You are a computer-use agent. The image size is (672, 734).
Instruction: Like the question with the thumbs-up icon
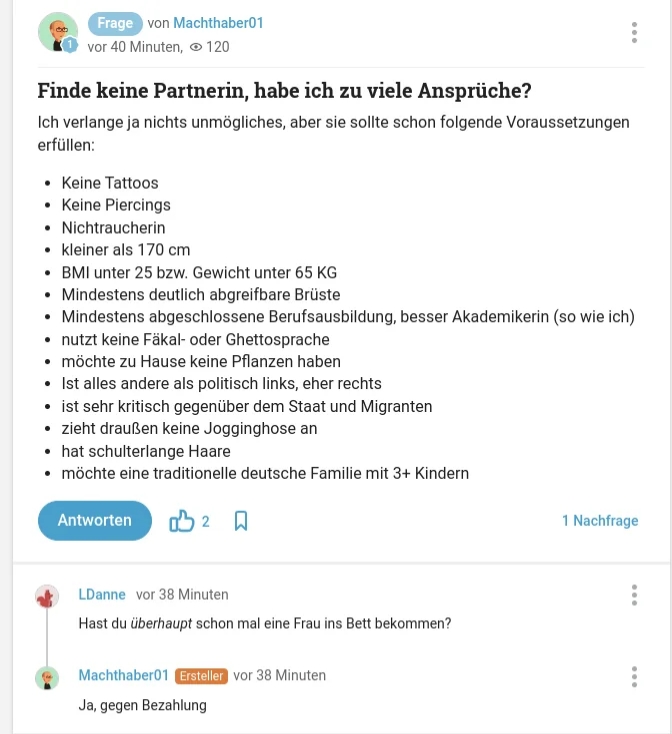pyautogui.click(x=181, y=521)
